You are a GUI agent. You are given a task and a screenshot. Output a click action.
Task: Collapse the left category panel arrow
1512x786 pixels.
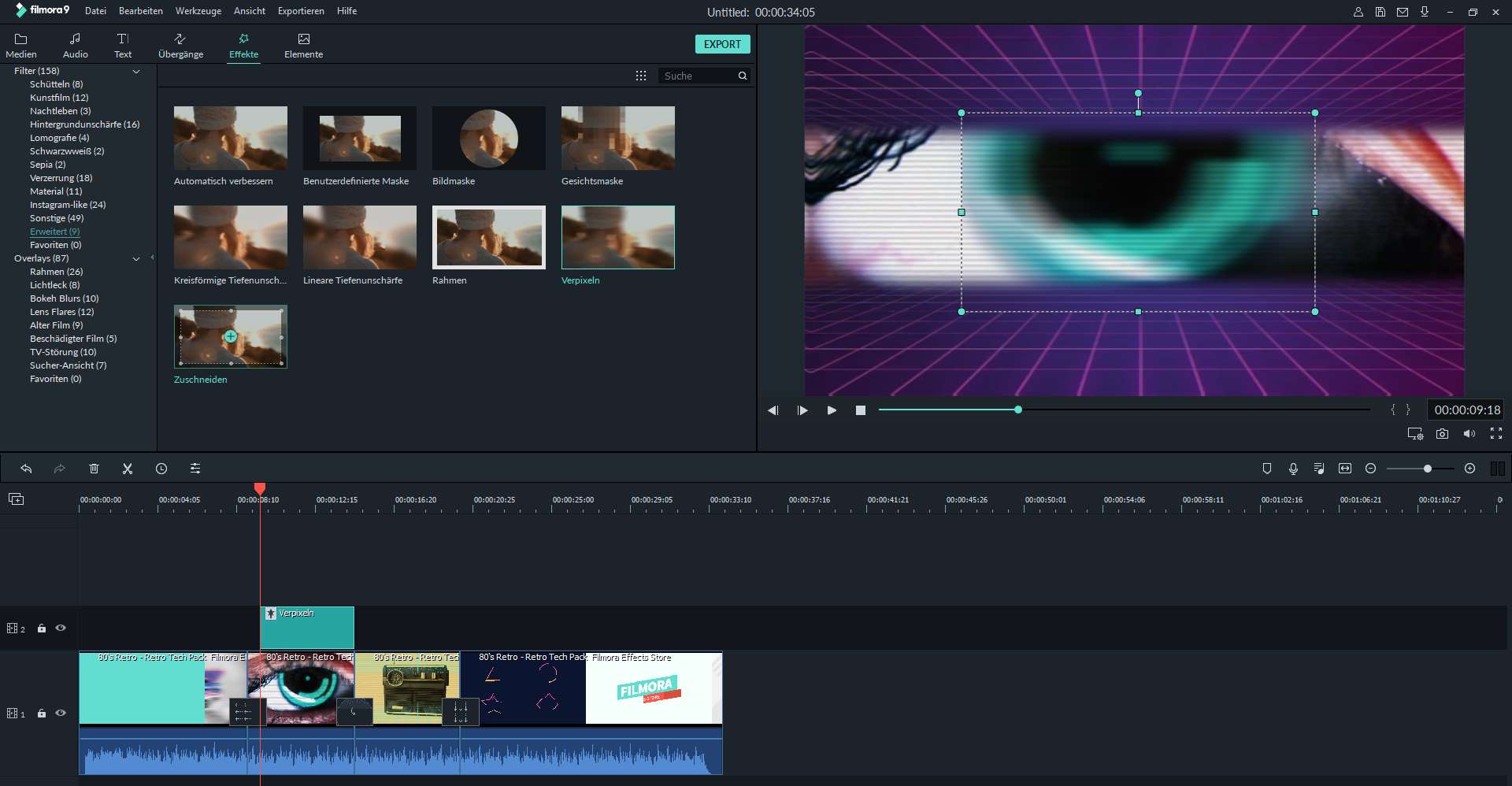[x=152, y=258]
